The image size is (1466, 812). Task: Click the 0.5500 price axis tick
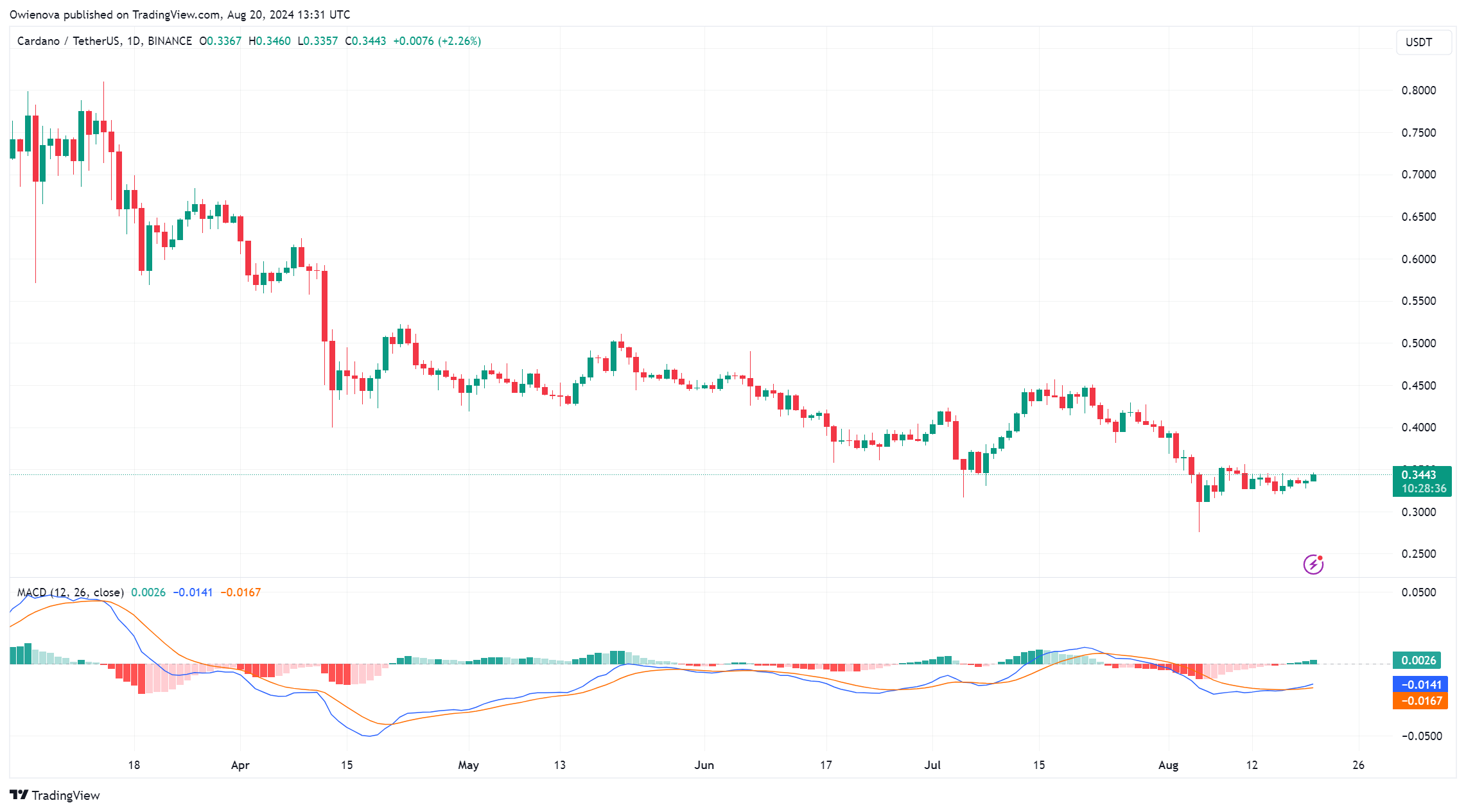[x=1418, y=301]
